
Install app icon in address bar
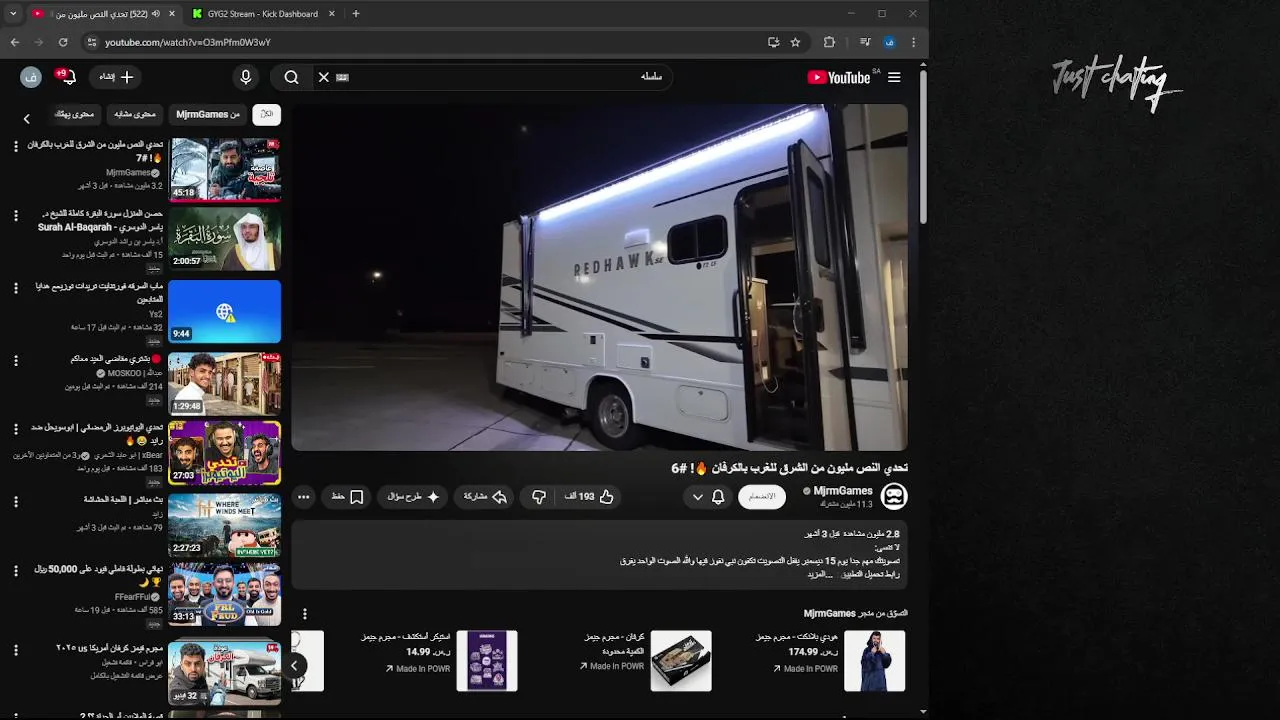coord(773,42)
